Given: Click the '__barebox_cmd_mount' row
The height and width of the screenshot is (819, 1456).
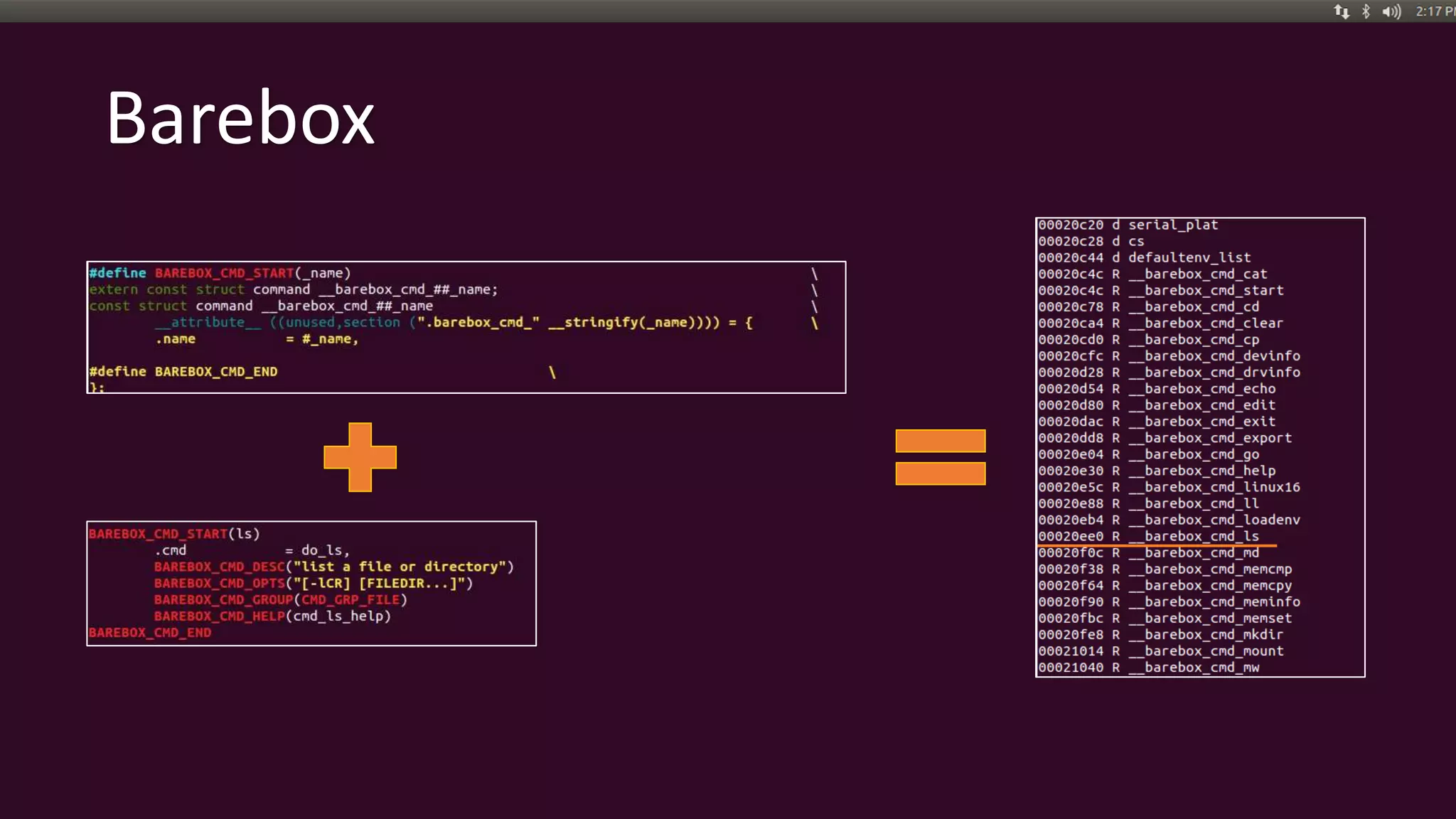Looking at the screenshot, I should (1161, 651).
